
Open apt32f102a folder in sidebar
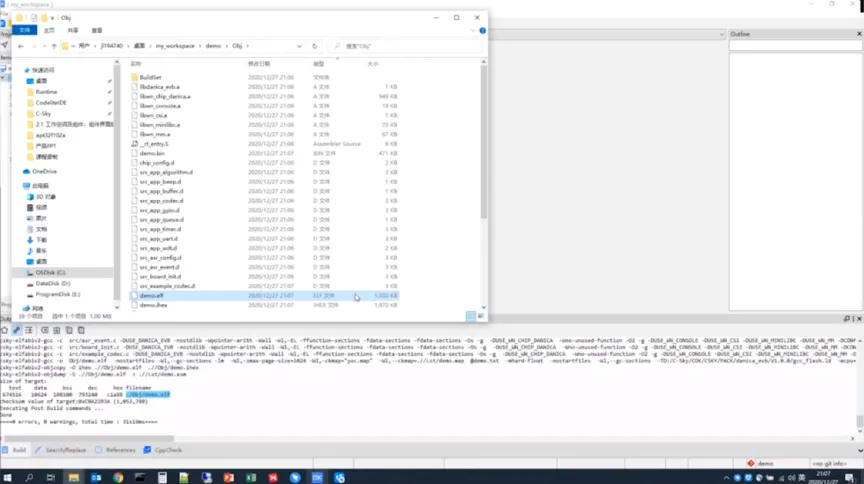pos(50,135)
